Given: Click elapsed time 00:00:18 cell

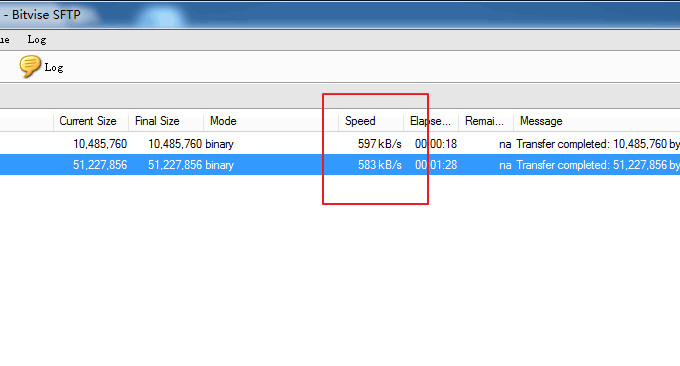Looking at the screenshot, I should 436,144.
